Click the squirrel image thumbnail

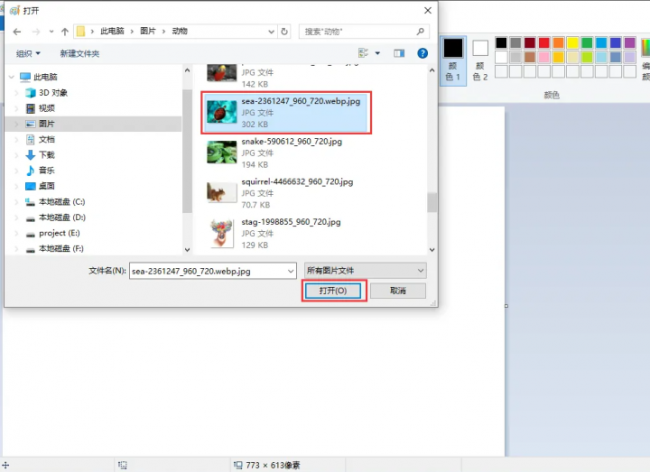point(222,193)
